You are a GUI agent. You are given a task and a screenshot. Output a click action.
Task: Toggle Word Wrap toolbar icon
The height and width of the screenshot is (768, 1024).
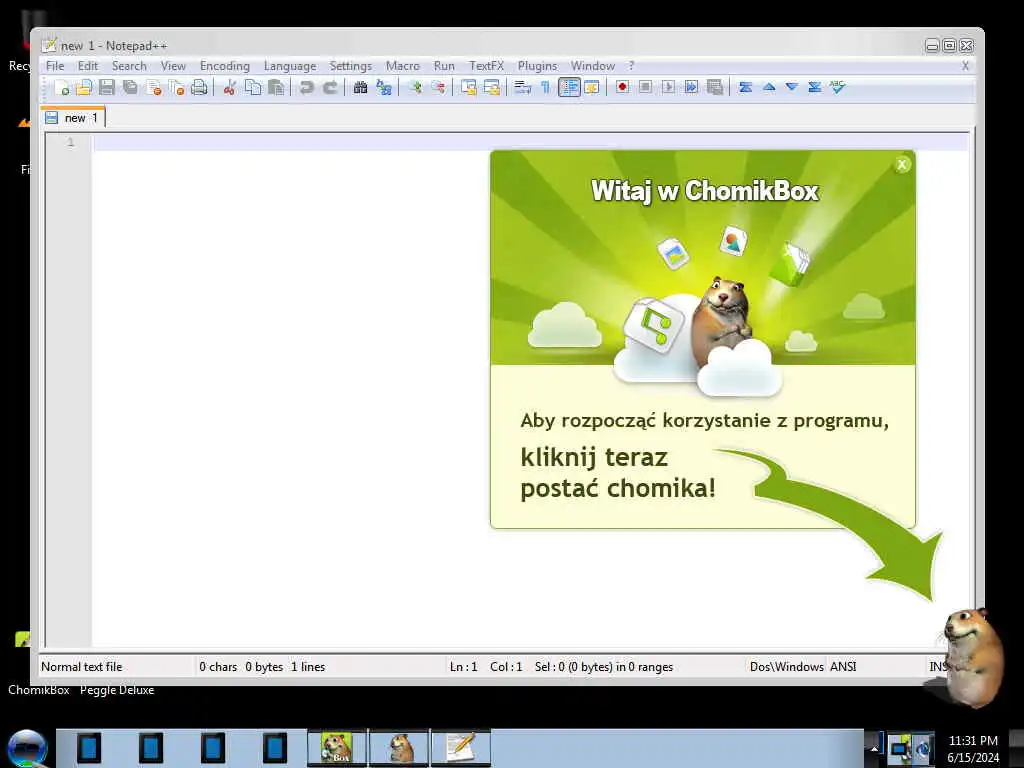pyautogui.click(x=522, y=87)
